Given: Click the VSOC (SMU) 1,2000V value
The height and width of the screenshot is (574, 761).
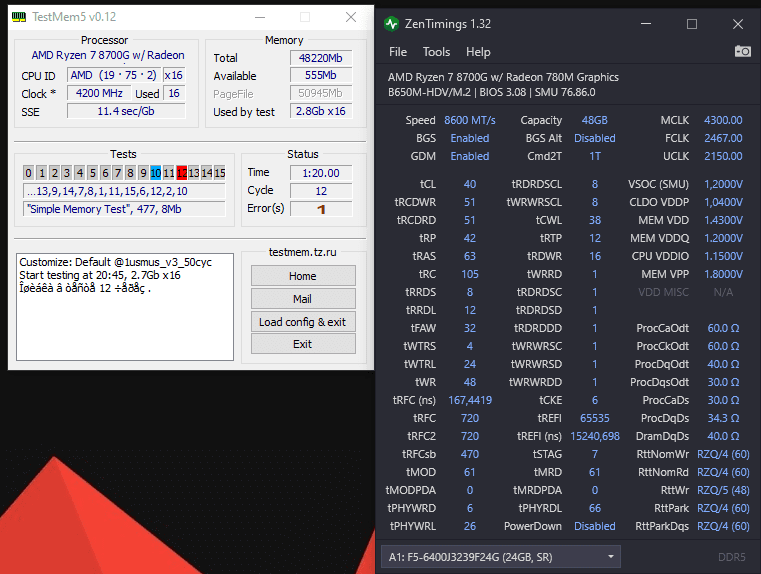Looking at the screenshot, I should point(723,184).
